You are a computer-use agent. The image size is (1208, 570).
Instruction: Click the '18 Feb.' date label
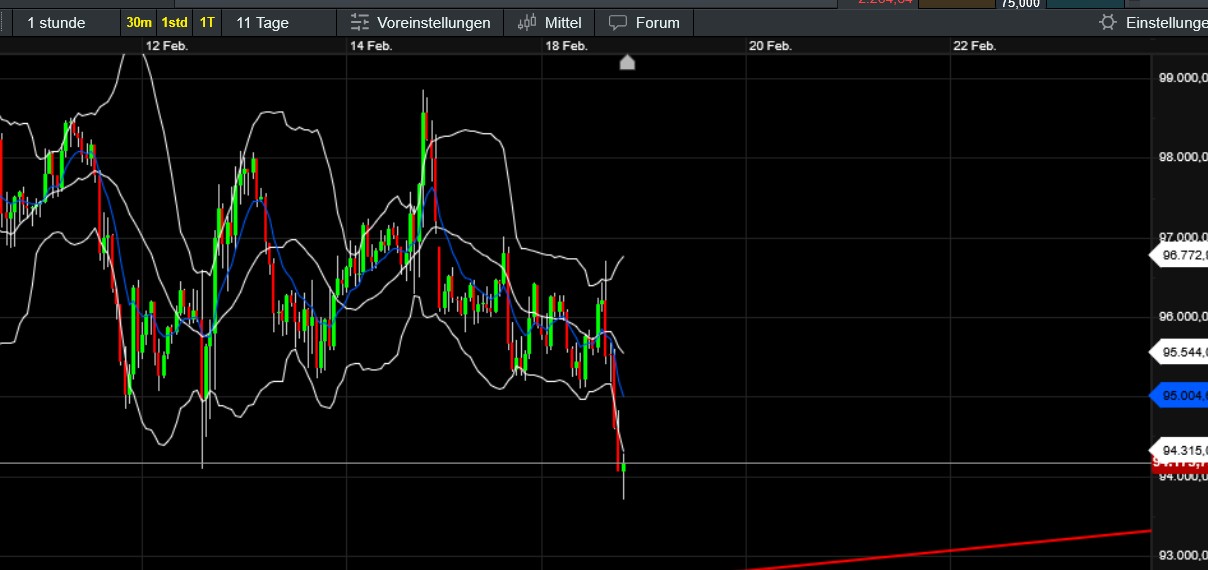pos(566,45)
